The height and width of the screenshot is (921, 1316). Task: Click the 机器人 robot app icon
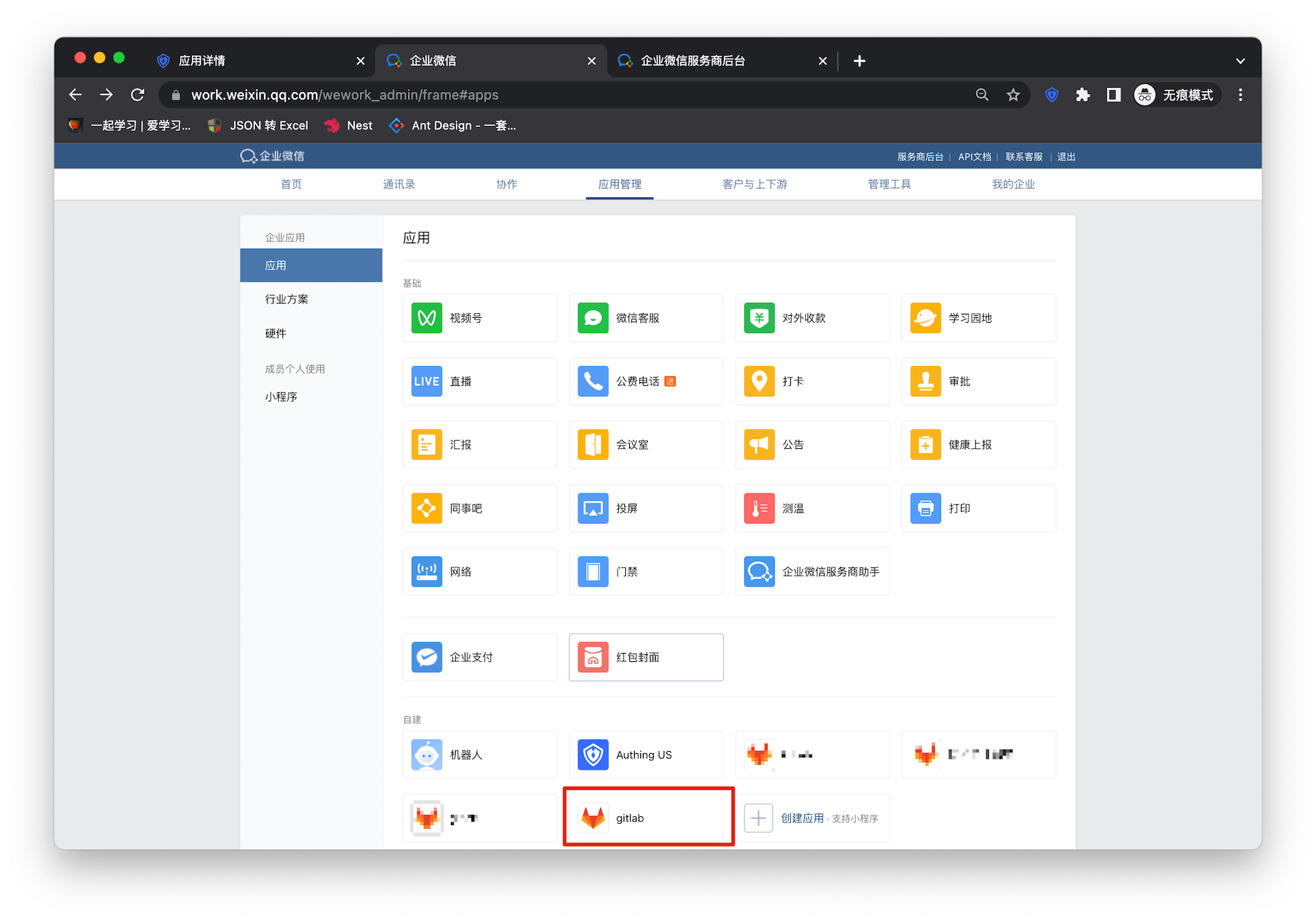(426, 754)
